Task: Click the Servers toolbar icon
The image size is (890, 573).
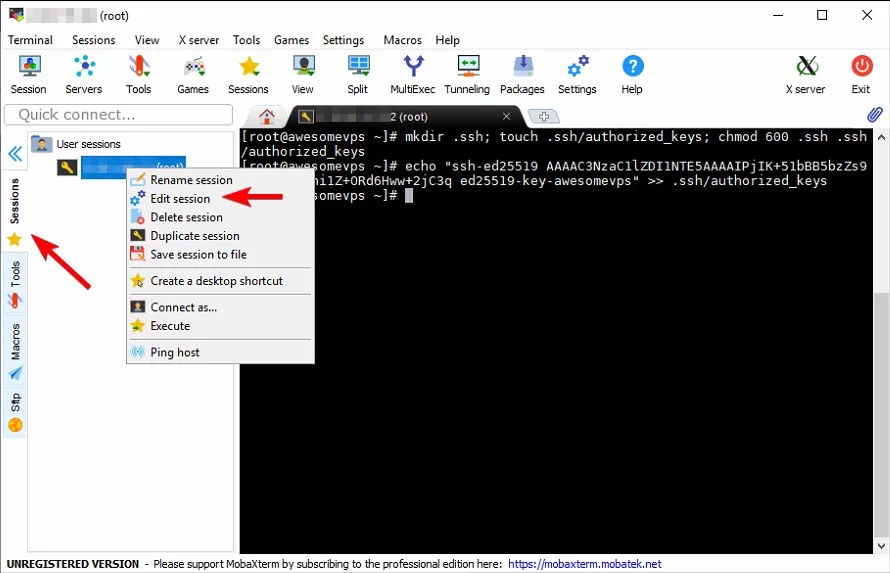Action: click(x=83, y=74)
